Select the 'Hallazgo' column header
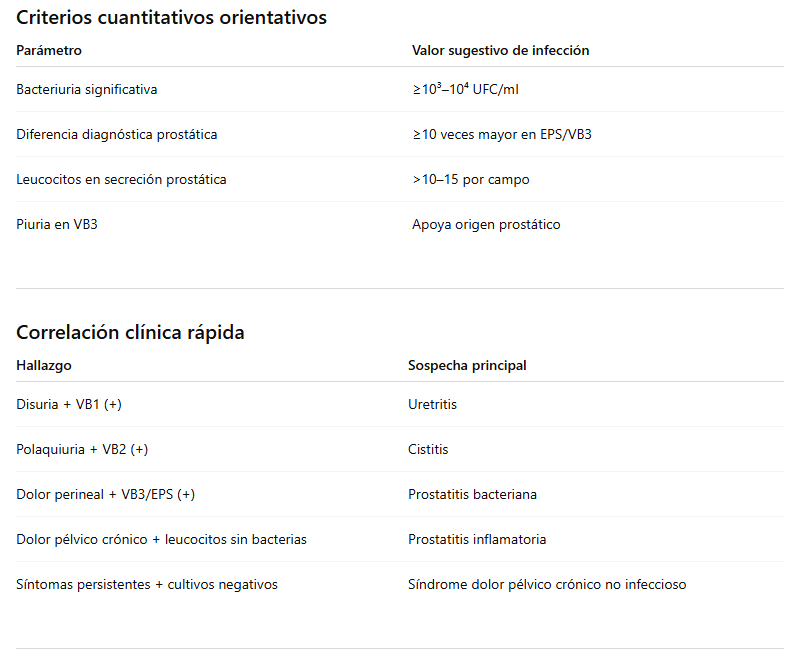The height and width of the screenshot is (659, 800). (x=44, y=365)
